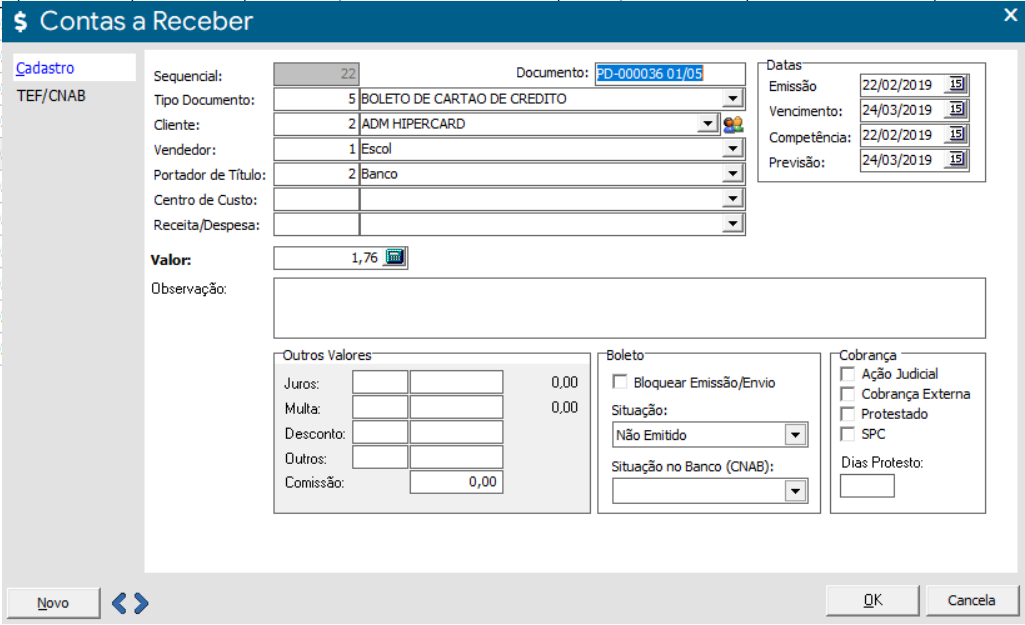The image size is (1025, 625).
Task: Enable the Bloquear Emissão/Envio checkbox
Action: pyautogui.click(x=620, y=382)
